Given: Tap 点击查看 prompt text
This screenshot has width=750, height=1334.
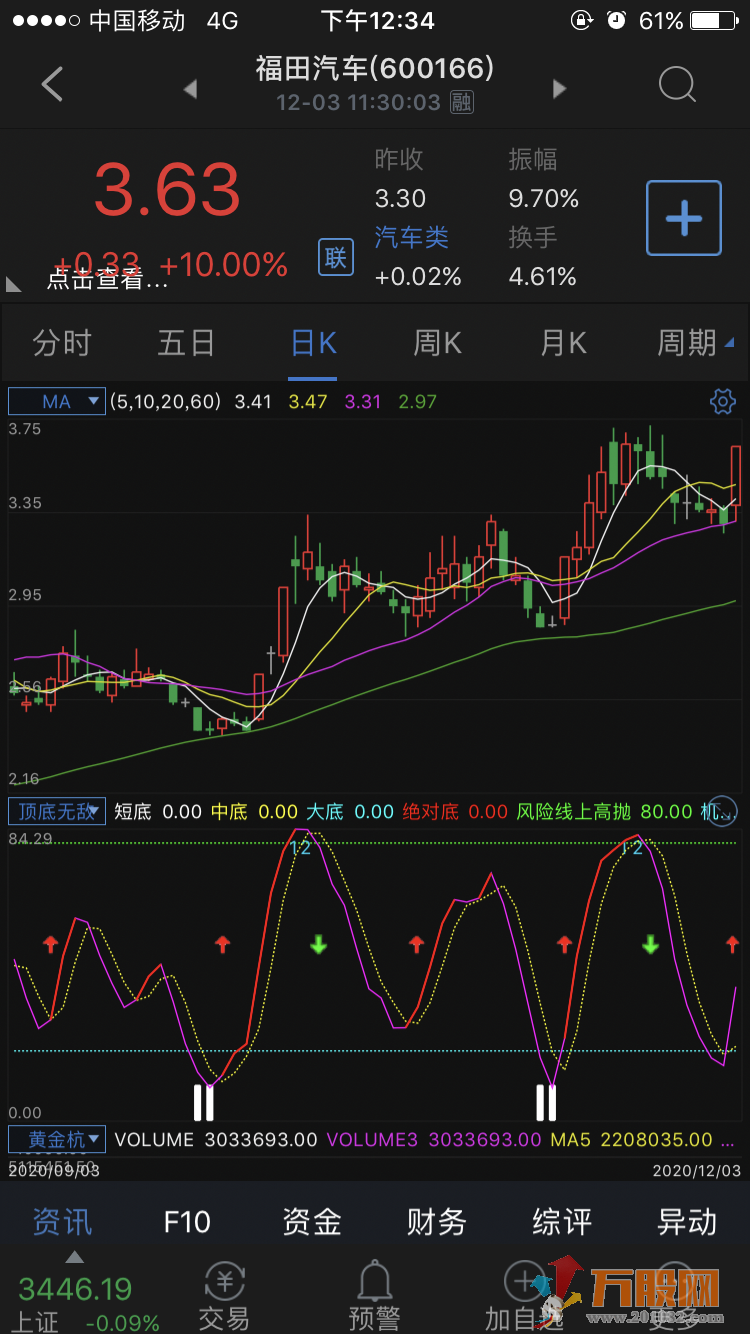Looking at the screenshot, I should tap(107, 280).
